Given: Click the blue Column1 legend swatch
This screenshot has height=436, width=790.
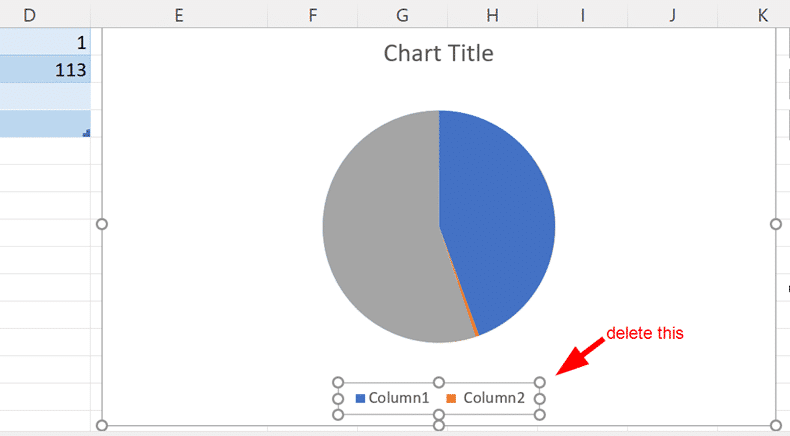Looking at the screenshot, I should (360, 398).
